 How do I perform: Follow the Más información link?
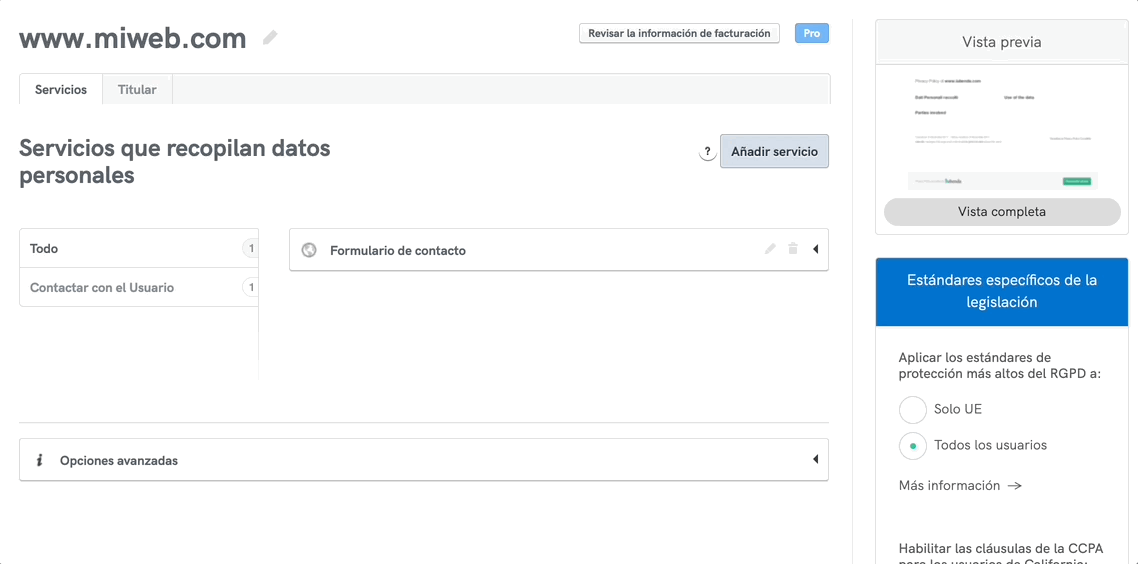point(959,485)
